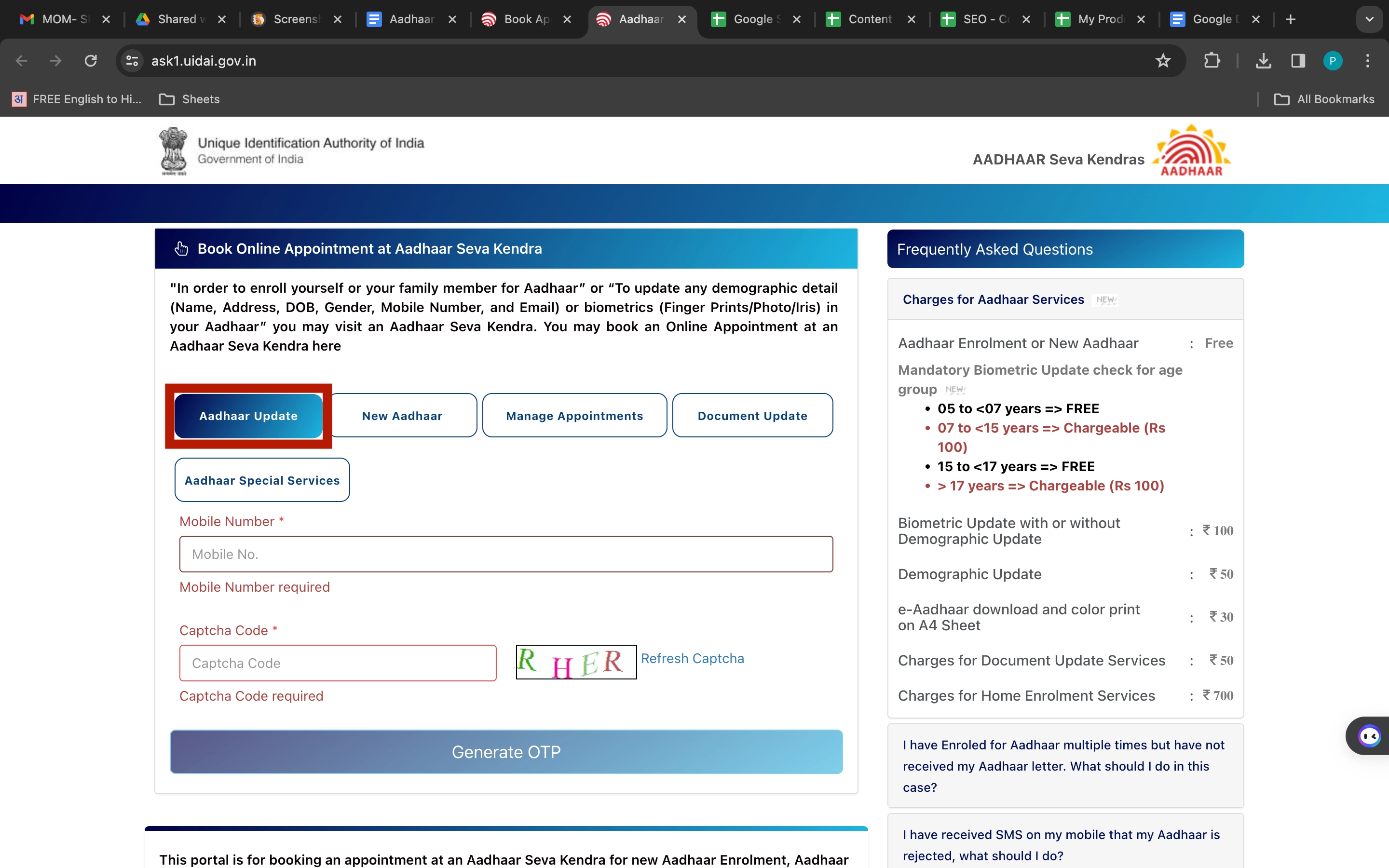The image size is (1389, 868).
Task: Open the tab search chevron
Action: [1370, 19]
